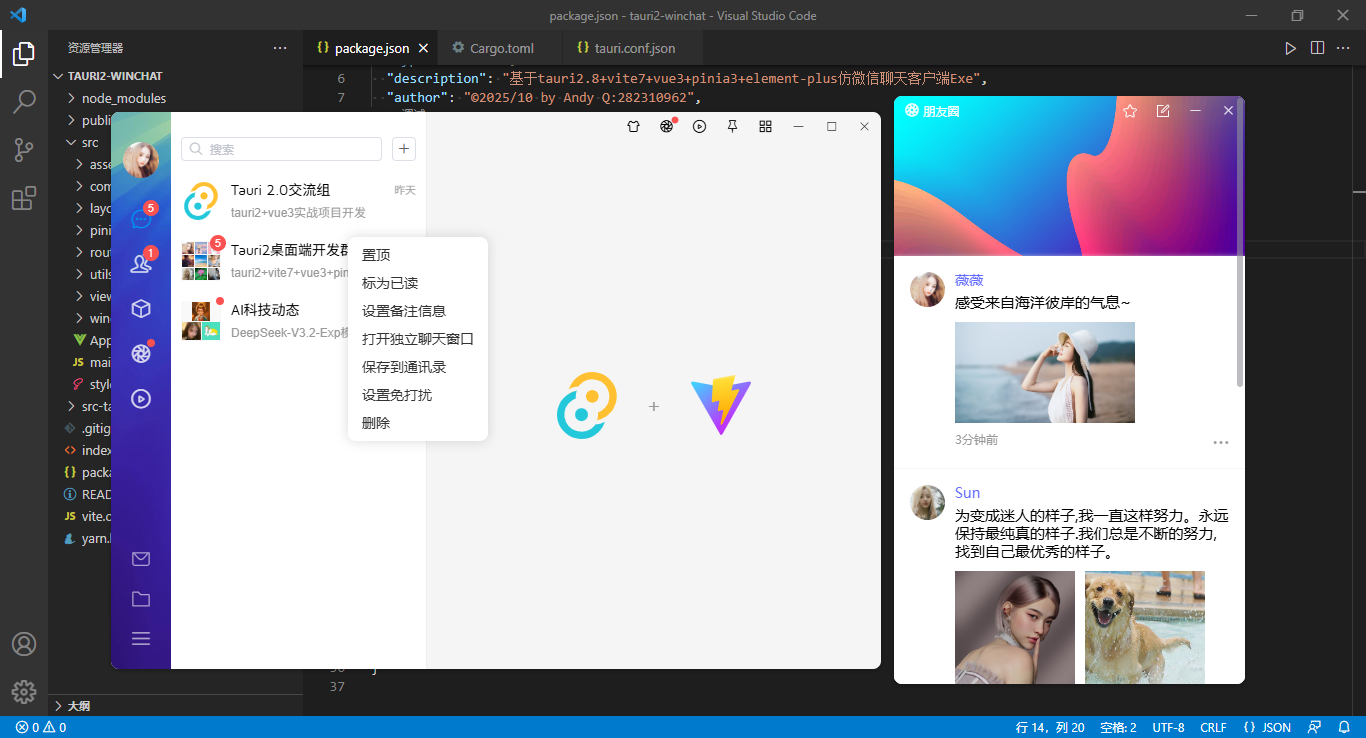
Task: Open editor more actions ellipsis in VS Code
Action: point(1343,48)
